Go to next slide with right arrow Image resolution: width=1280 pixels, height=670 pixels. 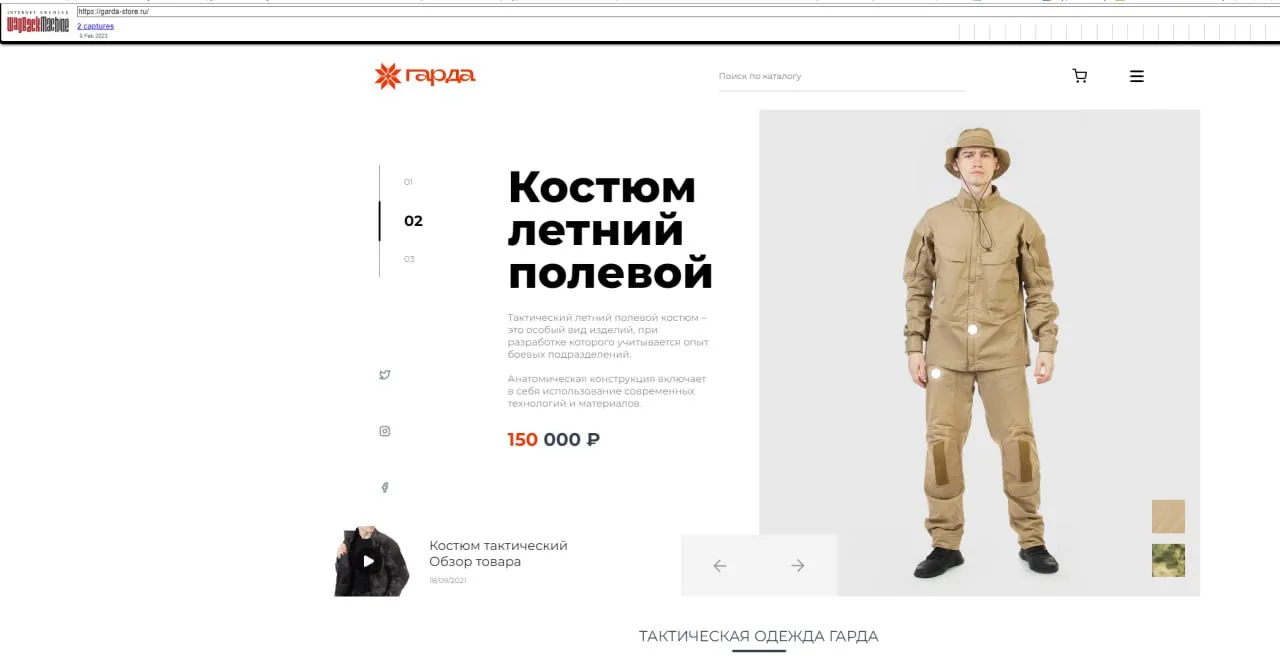coord(798,565)
